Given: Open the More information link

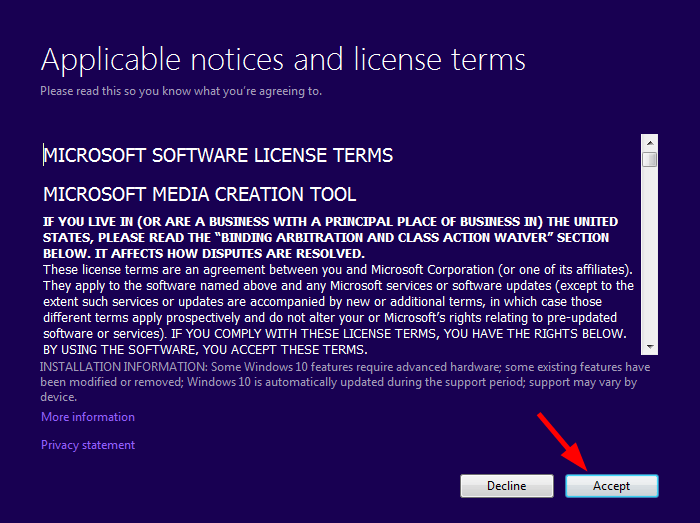Looking at the screenshot, I should [88, 417].
